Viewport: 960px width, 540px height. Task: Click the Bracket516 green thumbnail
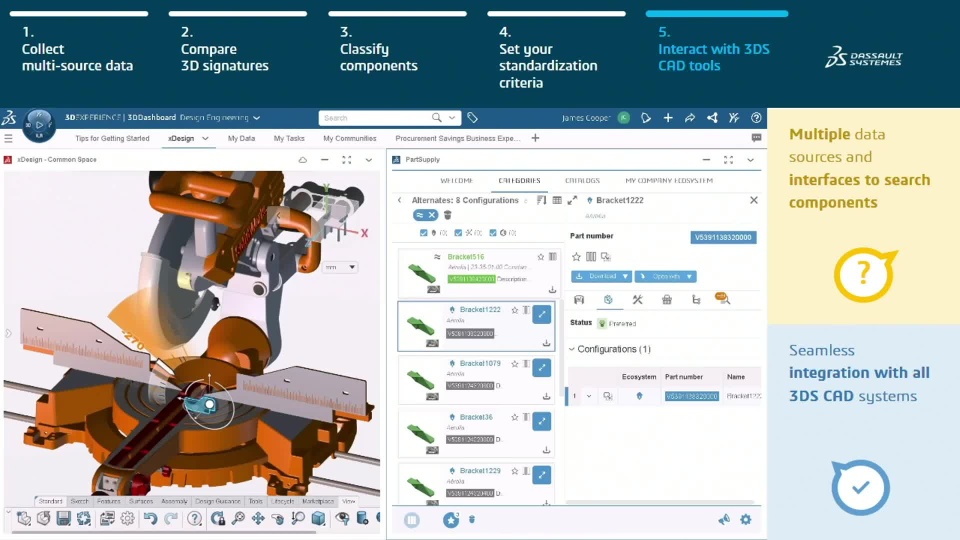point(422,273)
